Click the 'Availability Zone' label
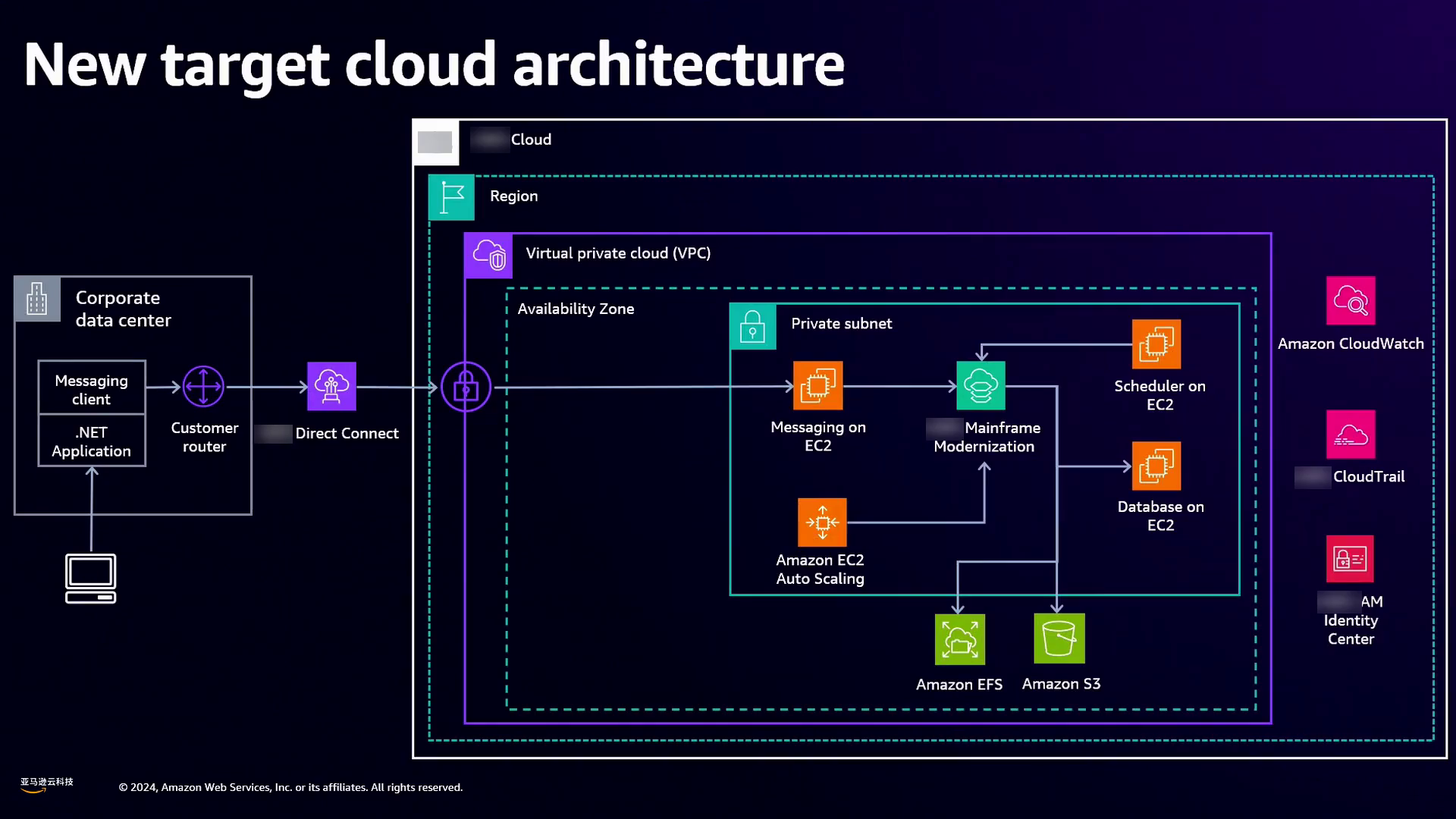 [x=576, y=309]
